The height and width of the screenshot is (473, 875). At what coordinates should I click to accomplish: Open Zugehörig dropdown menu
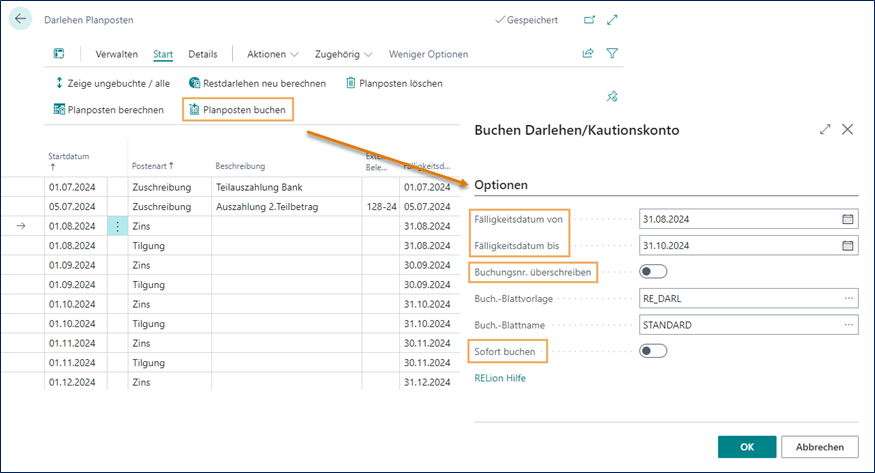click(x=343, y=54)
